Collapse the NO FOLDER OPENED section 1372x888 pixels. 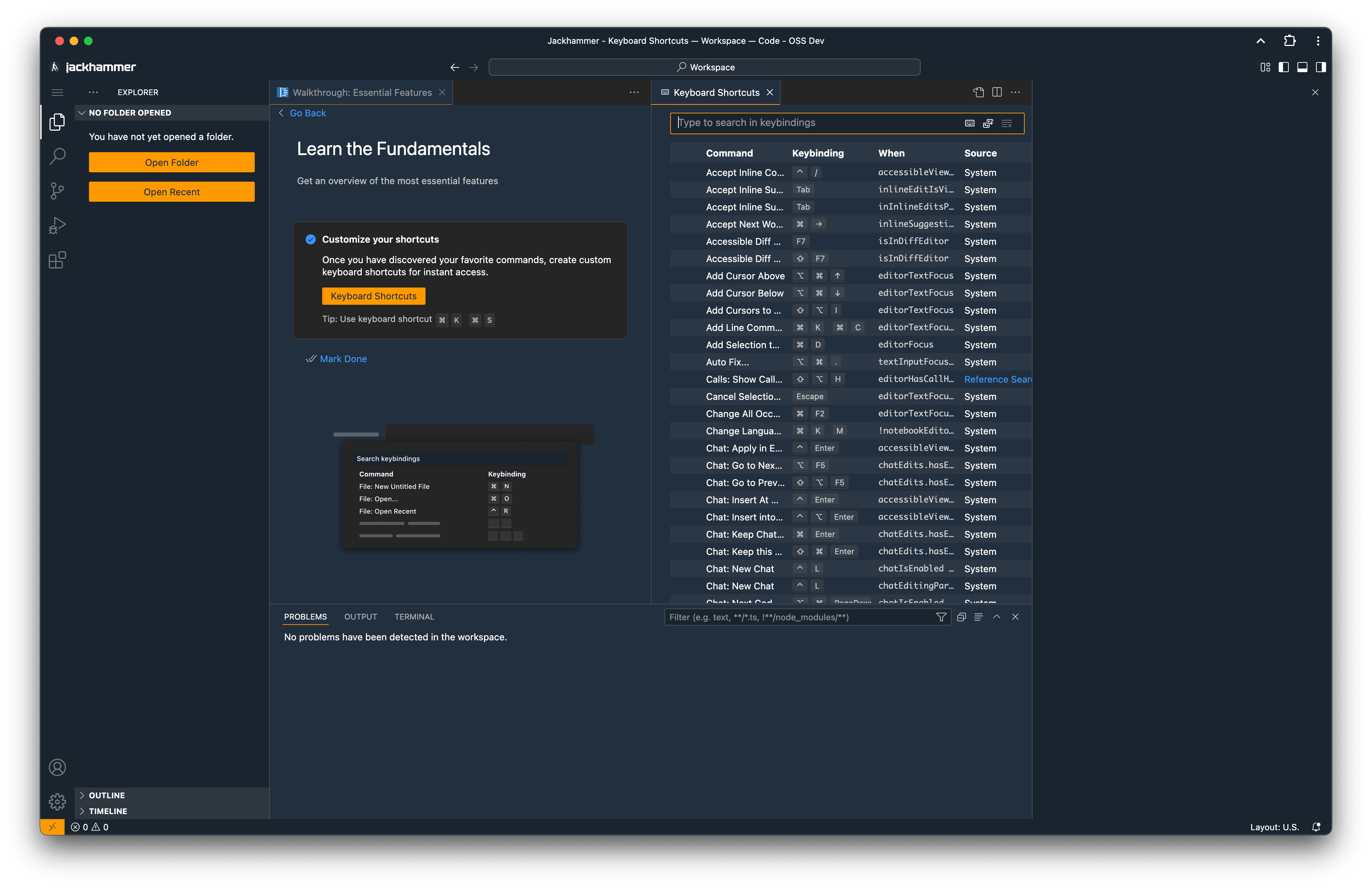172,112
